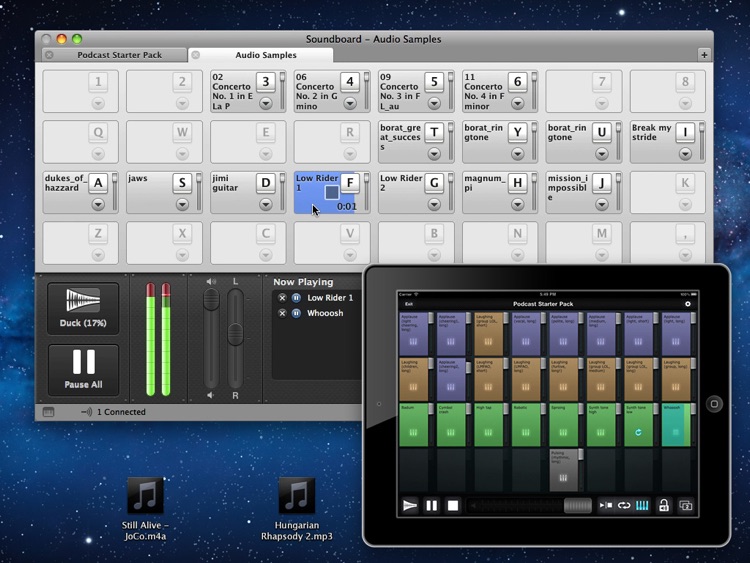The height and width of the screenshot is (563, 750).
Task: Tap the gray Pulsing pad on iPad
Action: click(x=563, y=470)
